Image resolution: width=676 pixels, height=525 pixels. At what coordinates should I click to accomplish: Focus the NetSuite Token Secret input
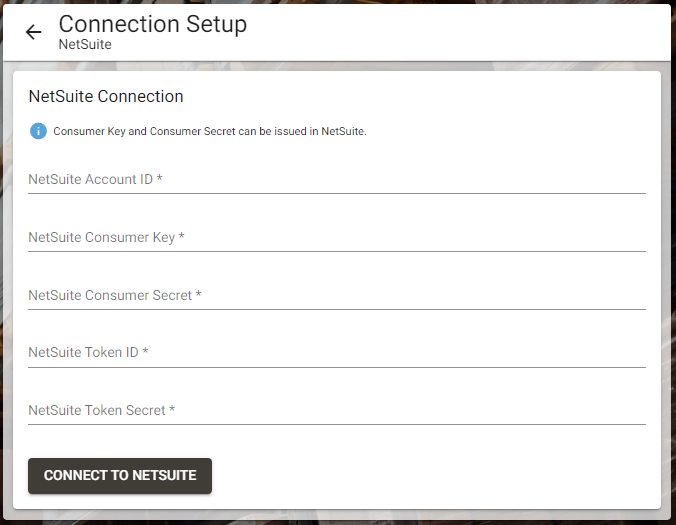click(337, 410)
